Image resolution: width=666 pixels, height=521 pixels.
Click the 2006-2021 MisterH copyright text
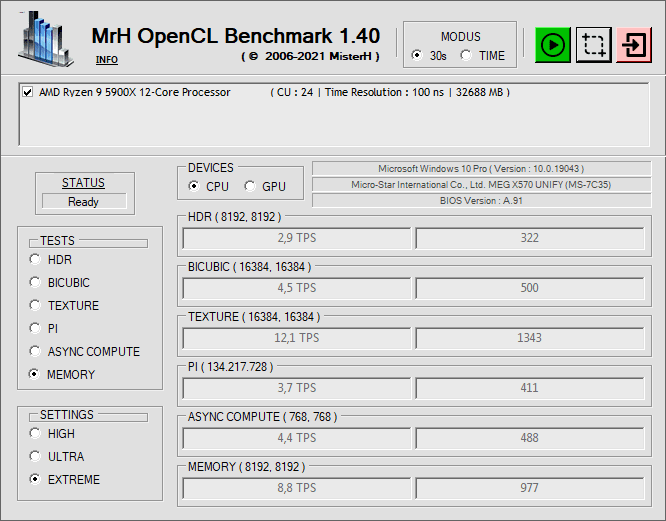(x=310, y=56)
